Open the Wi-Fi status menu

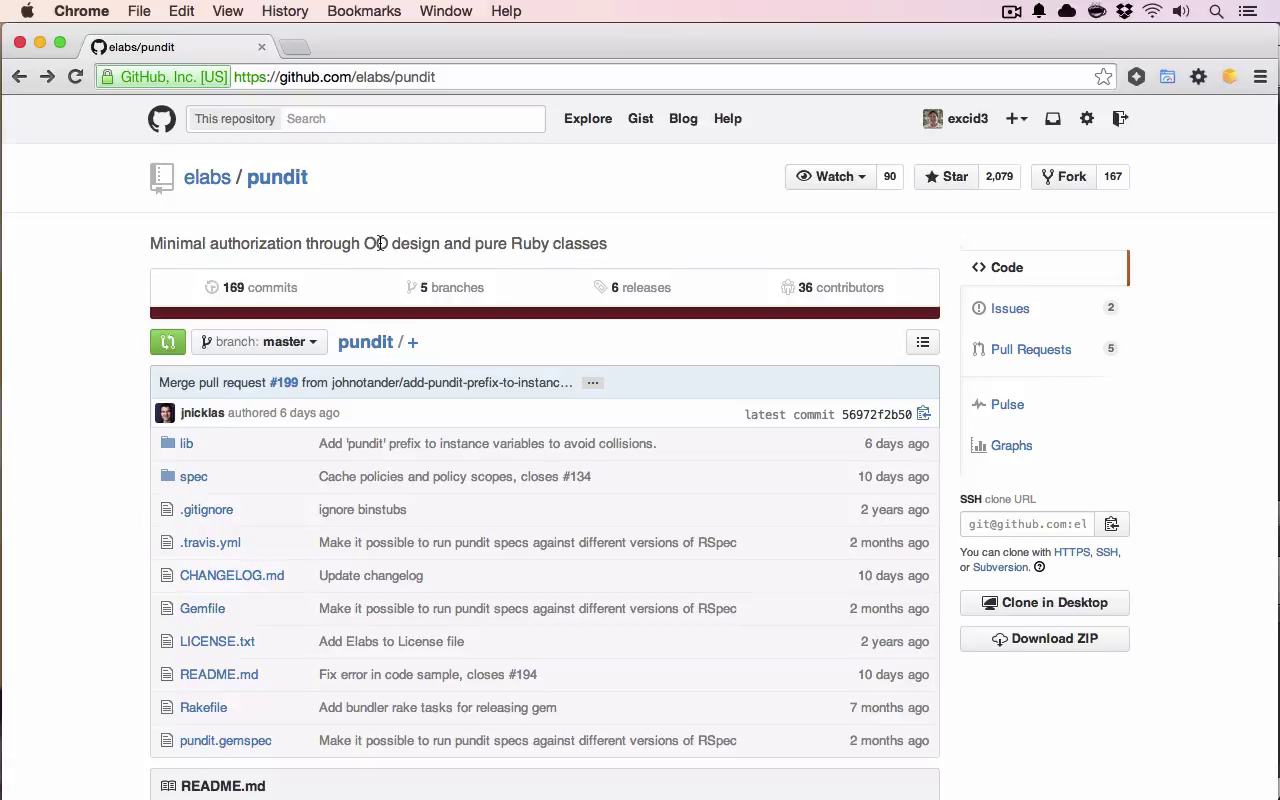coord(1152,11)
